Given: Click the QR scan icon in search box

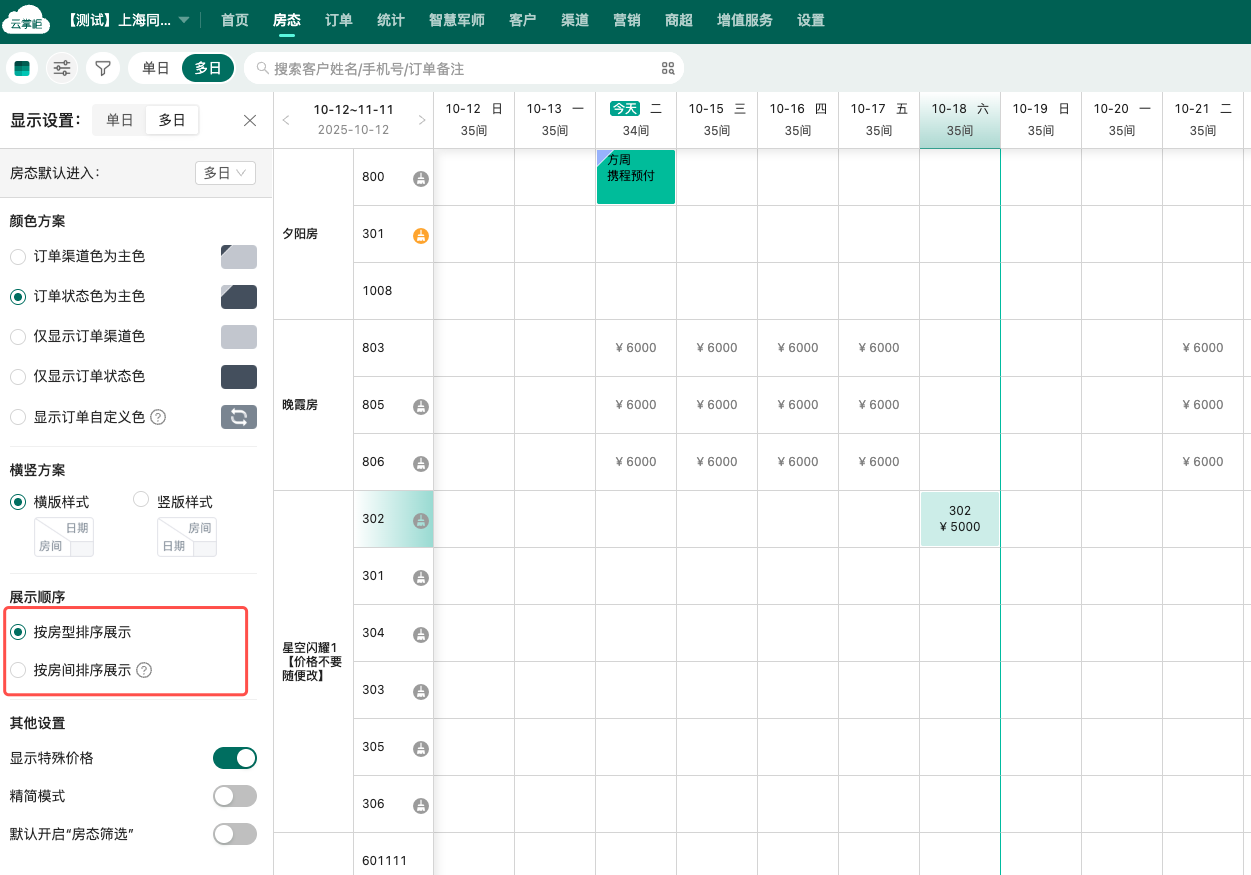Looking at the screenshot, I should 668,69.
